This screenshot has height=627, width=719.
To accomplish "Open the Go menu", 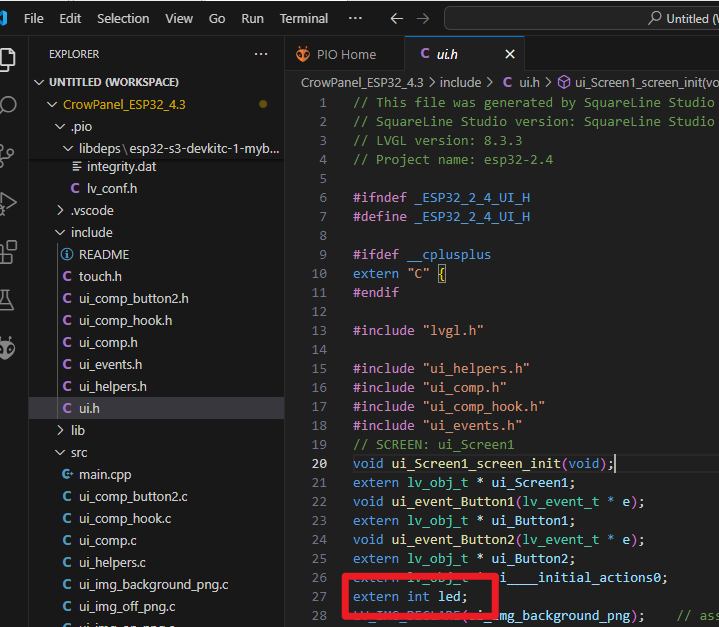I will [x=217, y=19].
